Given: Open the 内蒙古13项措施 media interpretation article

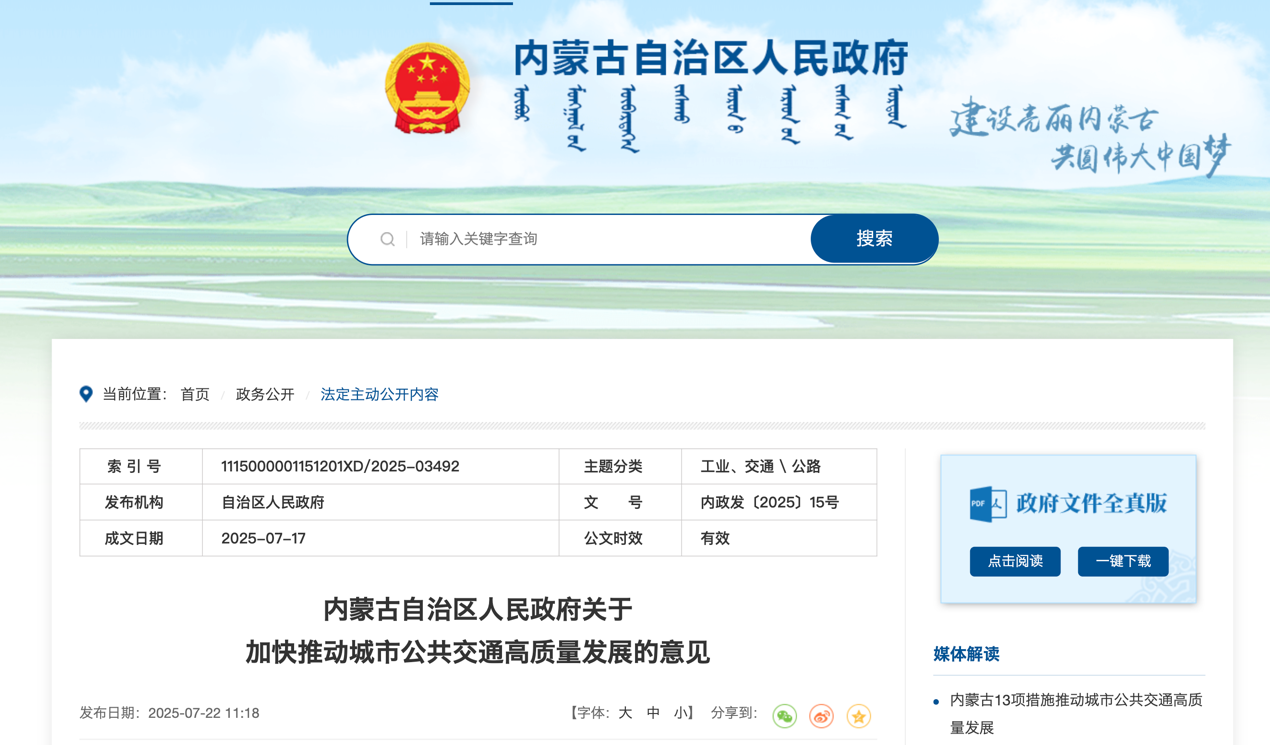Looking at the screenshot, I should (x=1075, y=713).
